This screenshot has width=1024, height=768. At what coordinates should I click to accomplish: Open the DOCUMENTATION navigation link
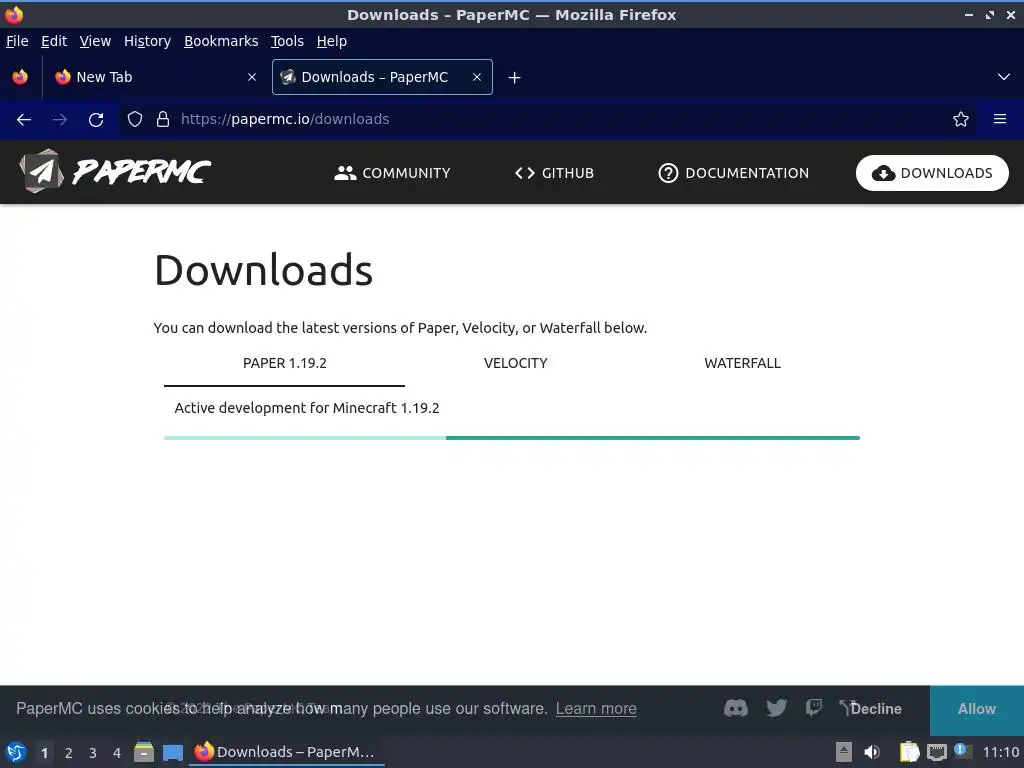coord(733,173)
